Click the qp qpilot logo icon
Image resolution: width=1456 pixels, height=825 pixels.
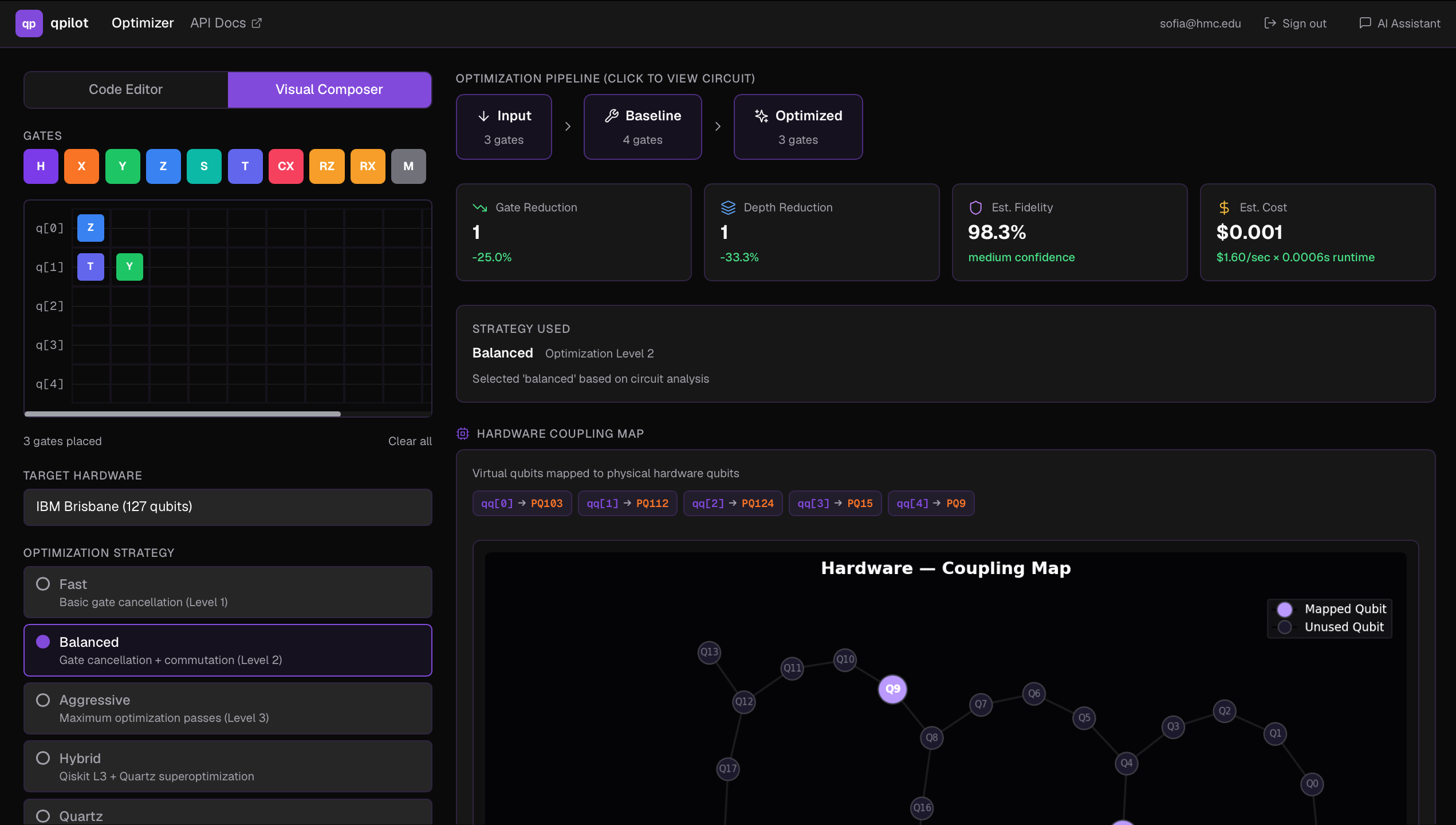coord(29,23)
